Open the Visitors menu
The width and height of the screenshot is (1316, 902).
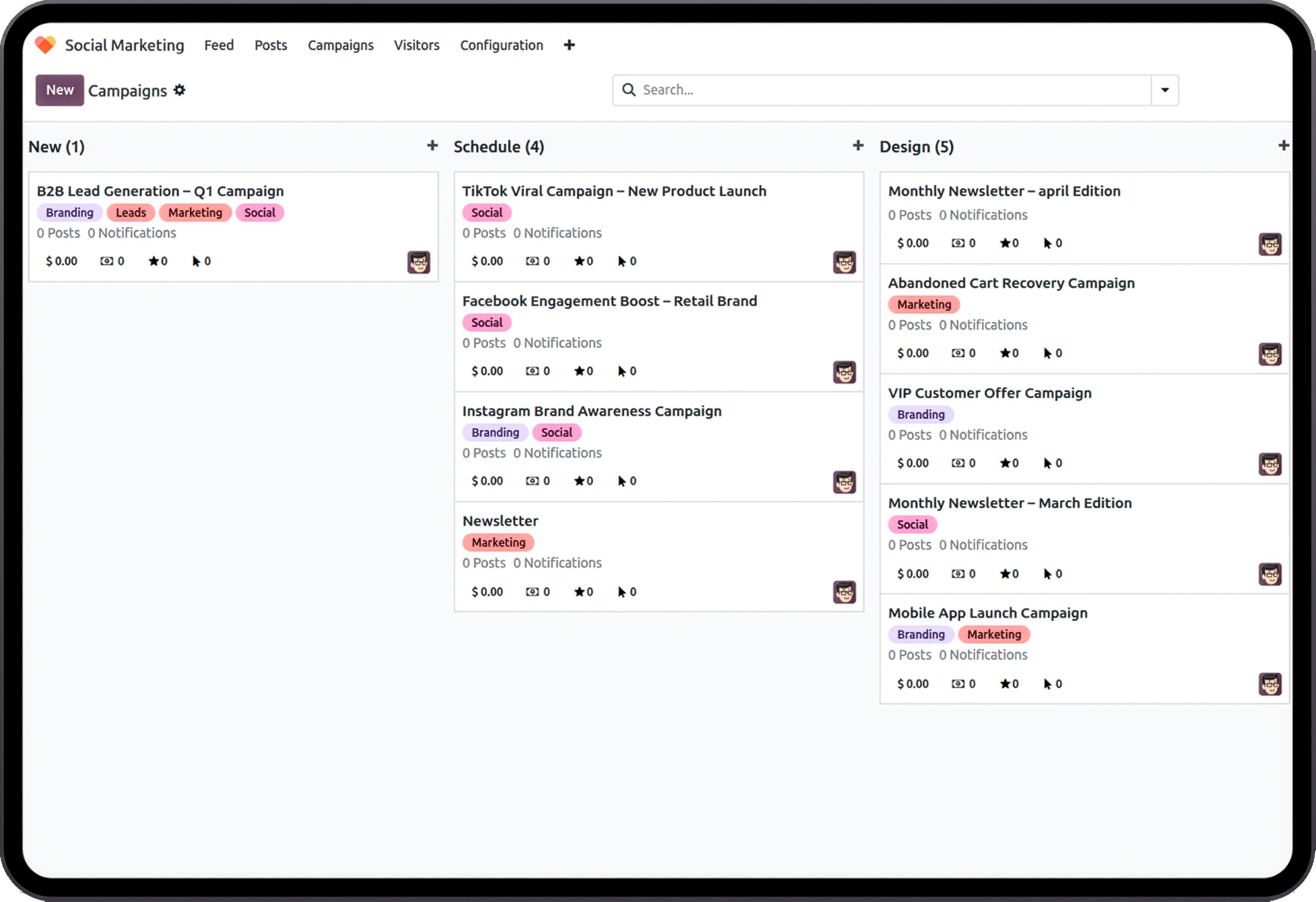coord(417,45)
